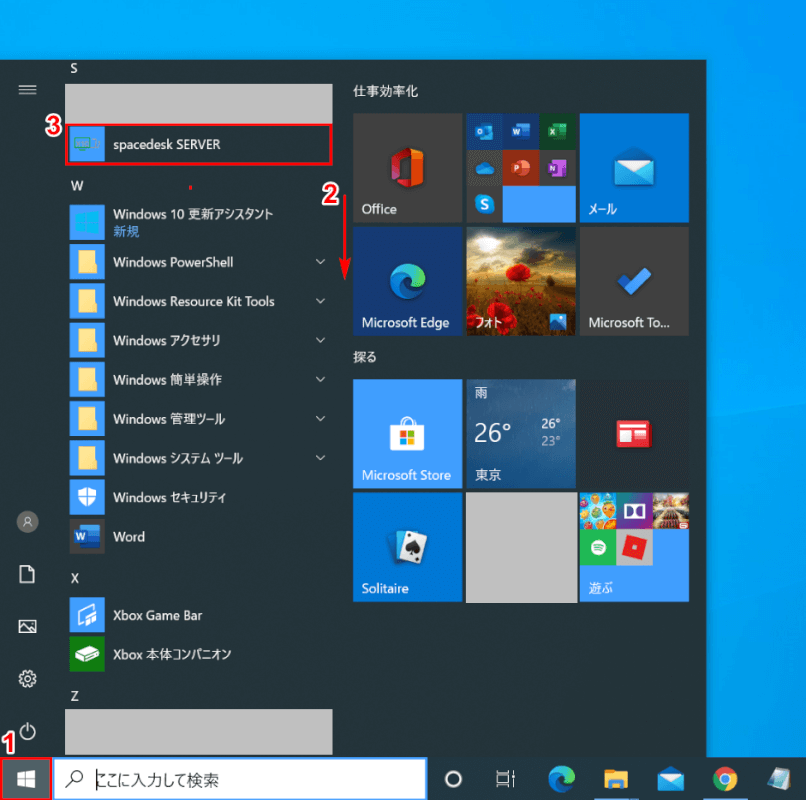Jump via letter W header
Screen dimensions: 806x800
click(77, 186)
